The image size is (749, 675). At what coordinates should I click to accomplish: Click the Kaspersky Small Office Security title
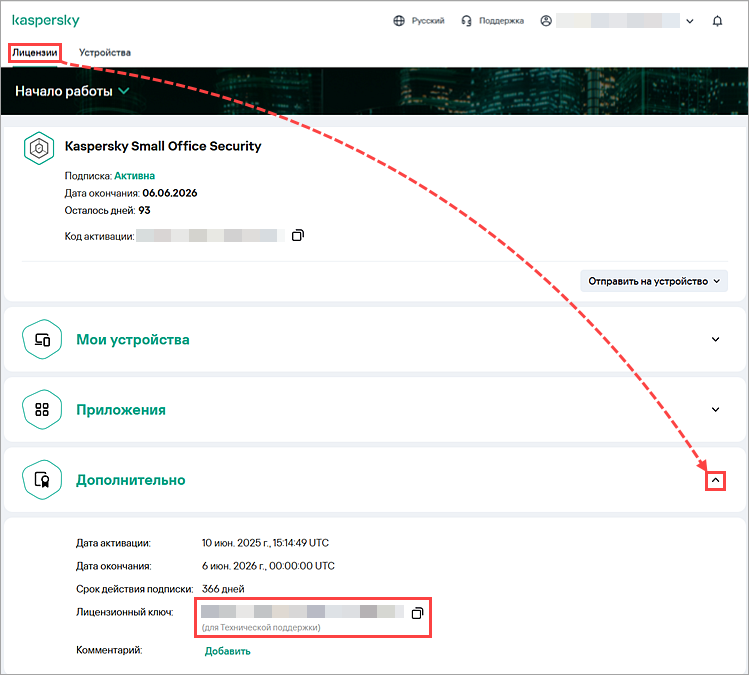(163, 146)
